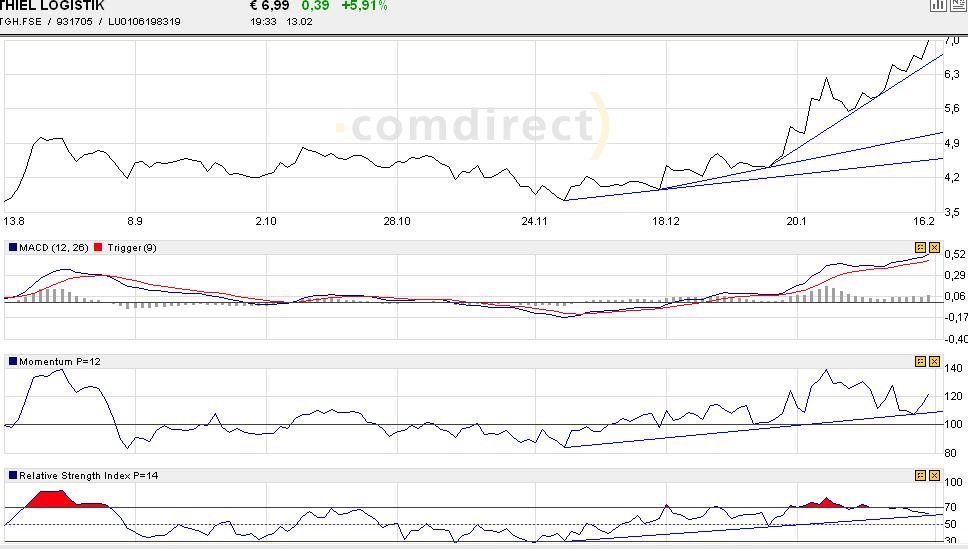Open settings for the Momentum indicator panel
968x550 pixels.
[x=920, y=361]
